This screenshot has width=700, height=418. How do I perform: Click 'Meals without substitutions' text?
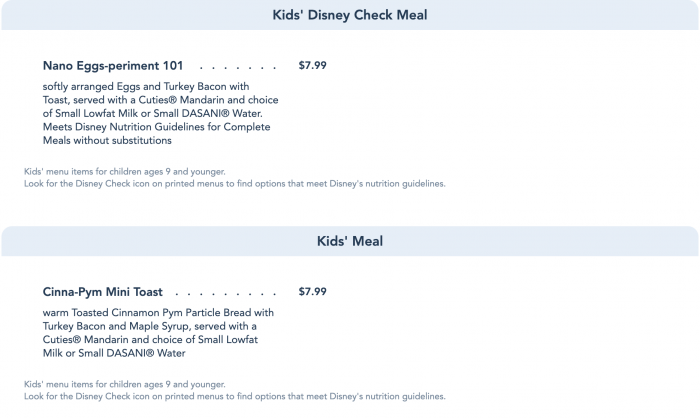tap(107, 140)
